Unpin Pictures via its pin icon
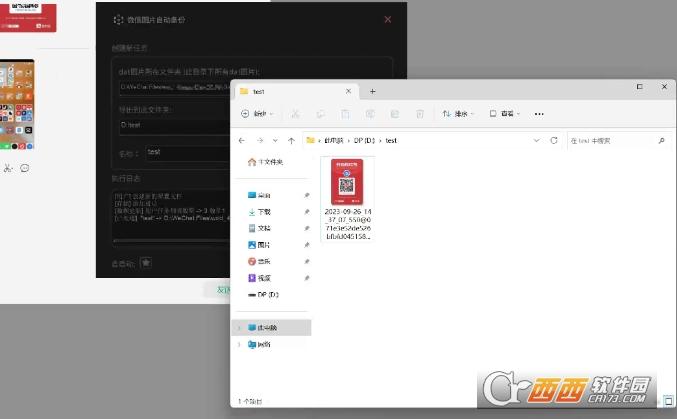 [307, 245]
